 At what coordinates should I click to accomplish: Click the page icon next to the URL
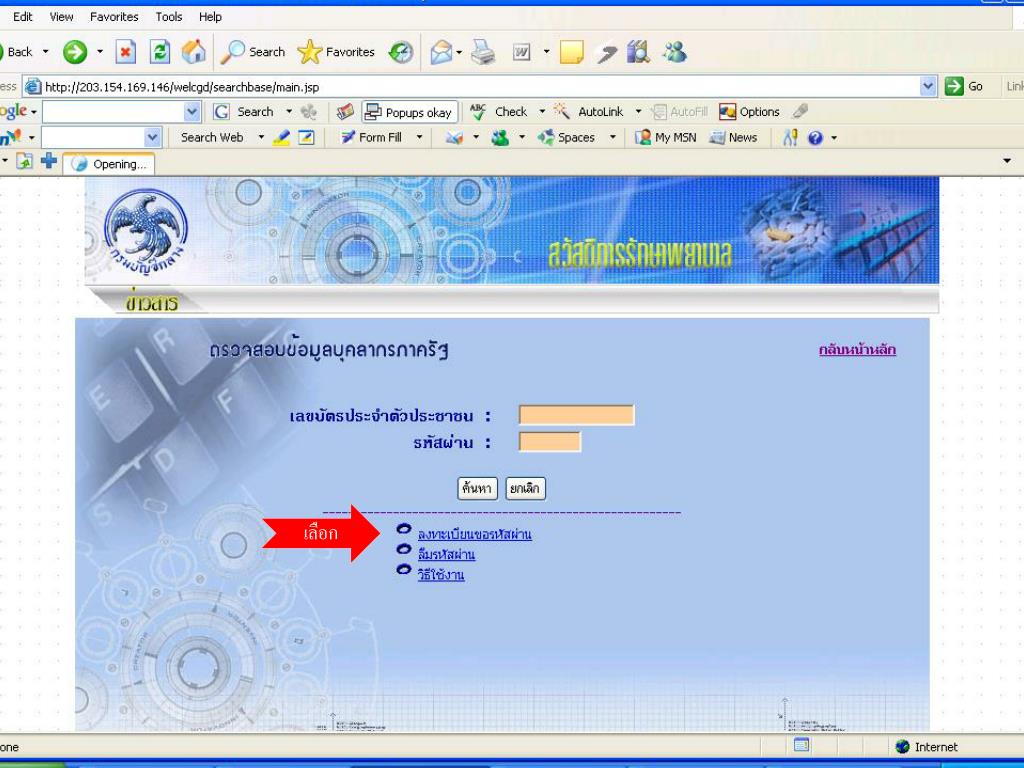[33, 86]
